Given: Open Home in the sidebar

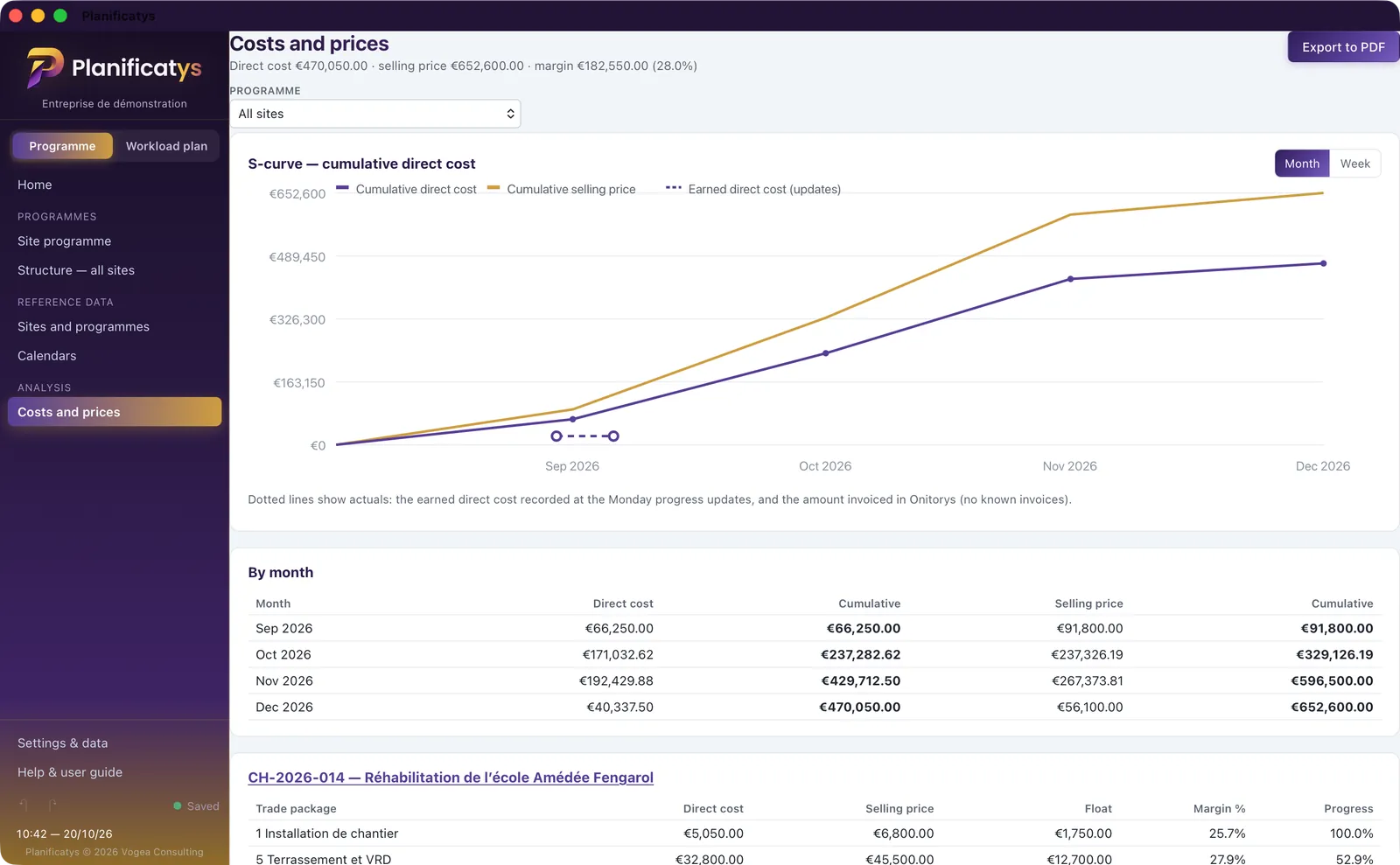Looking at the screenshot, I should click(35, 185).
